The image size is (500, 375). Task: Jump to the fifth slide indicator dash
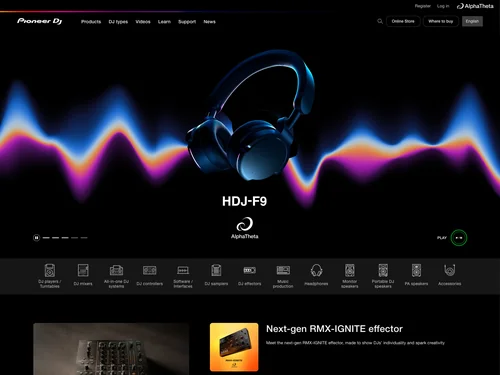(84, 238)
